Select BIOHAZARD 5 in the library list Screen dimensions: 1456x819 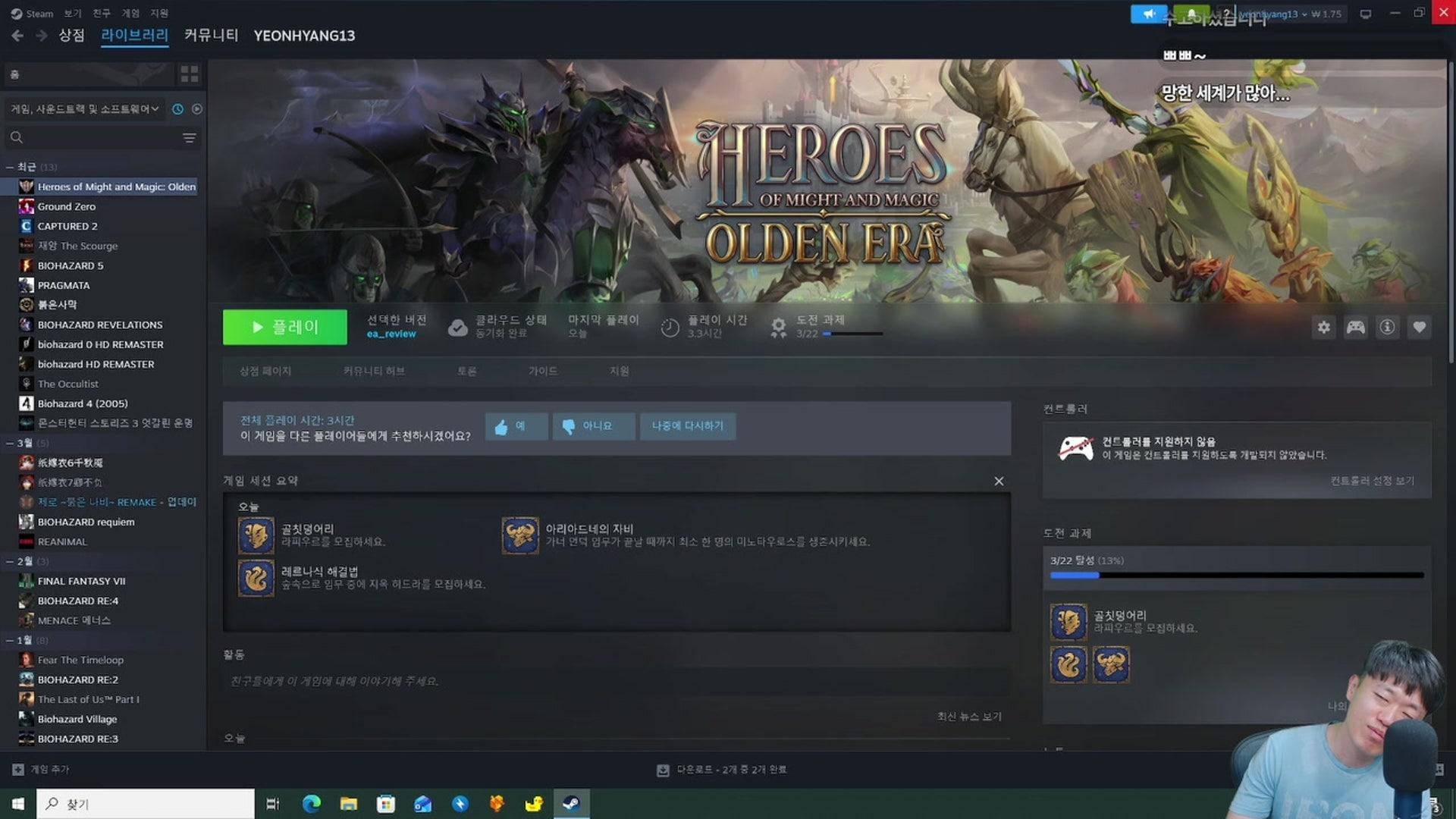[71, 265]
